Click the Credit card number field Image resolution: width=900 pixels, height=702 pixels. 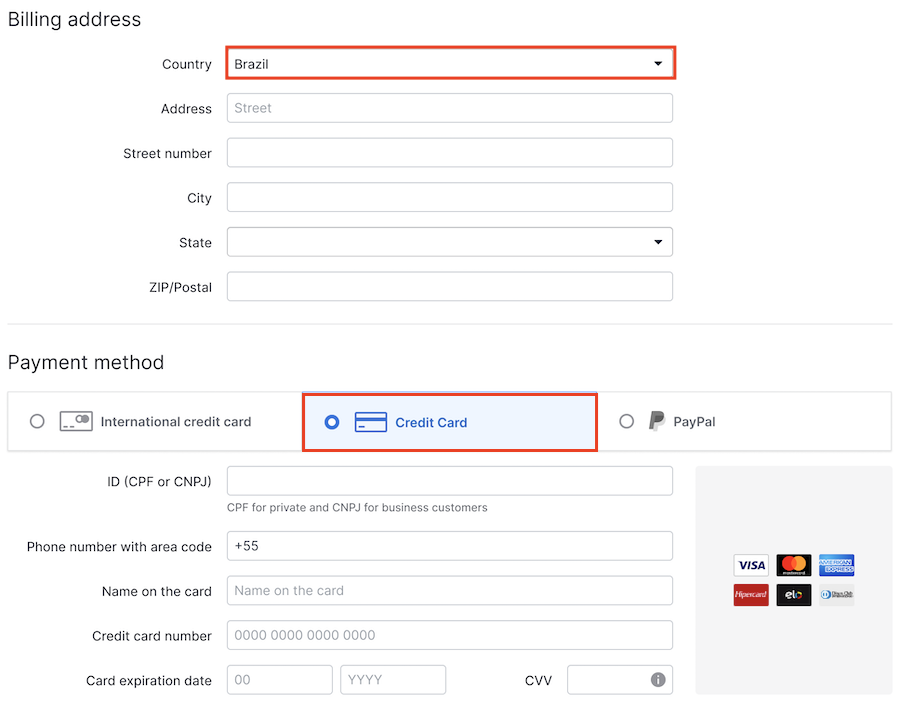pyautogui.click(x=449, y=635)
